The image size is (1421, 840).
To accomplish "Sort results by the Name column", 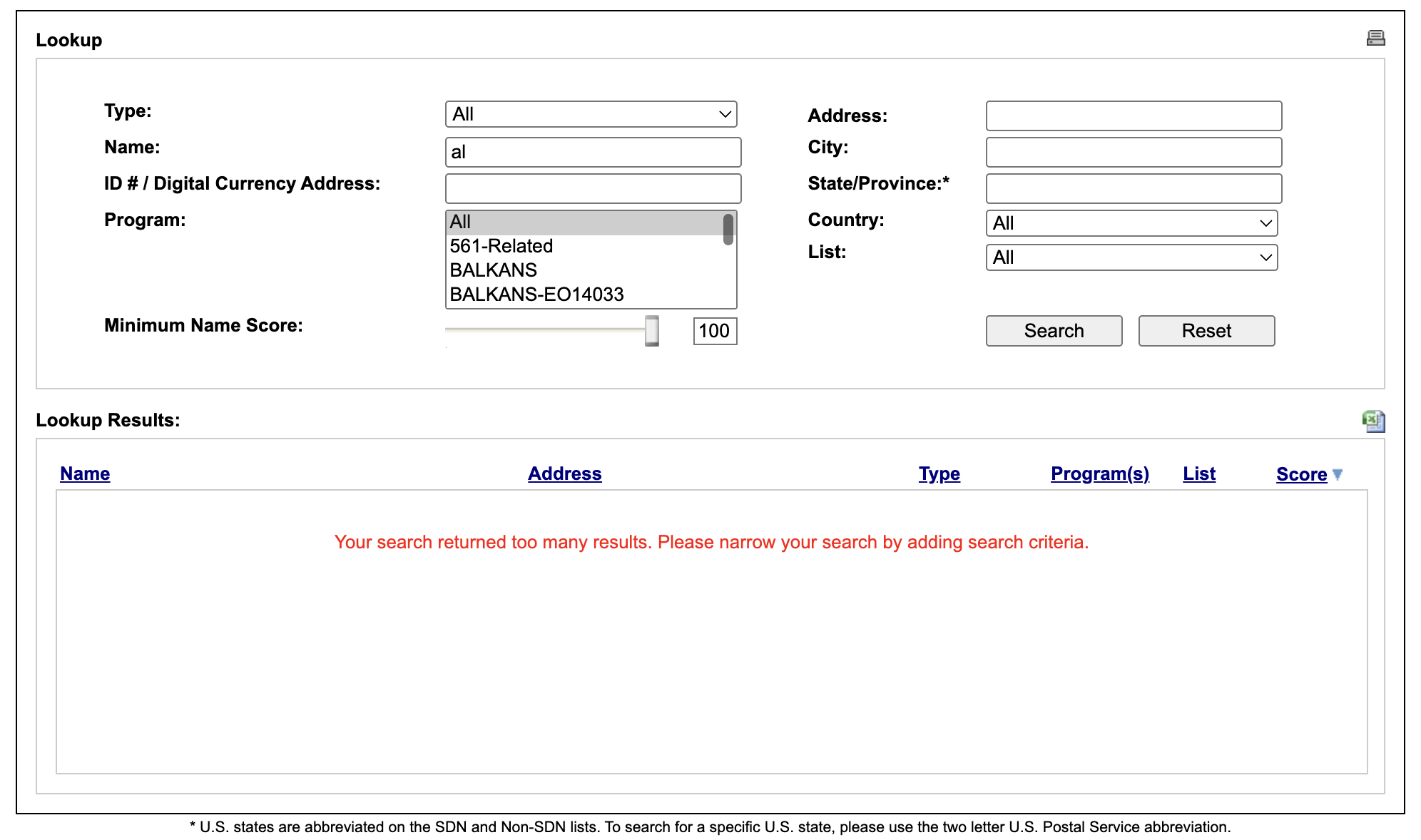I will 85,473.
